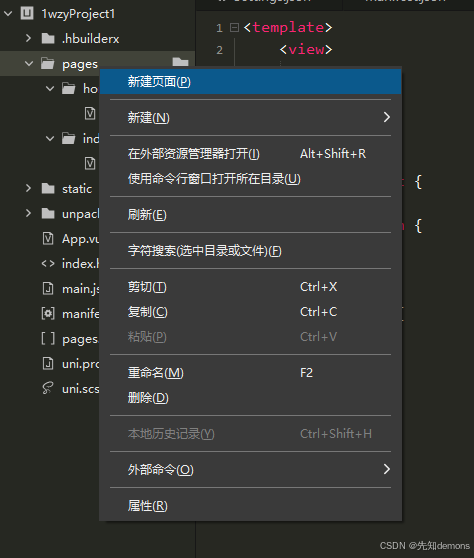The image size is (474, 558).
Task: Click the App.vue file icon
Action: [48, 238]
